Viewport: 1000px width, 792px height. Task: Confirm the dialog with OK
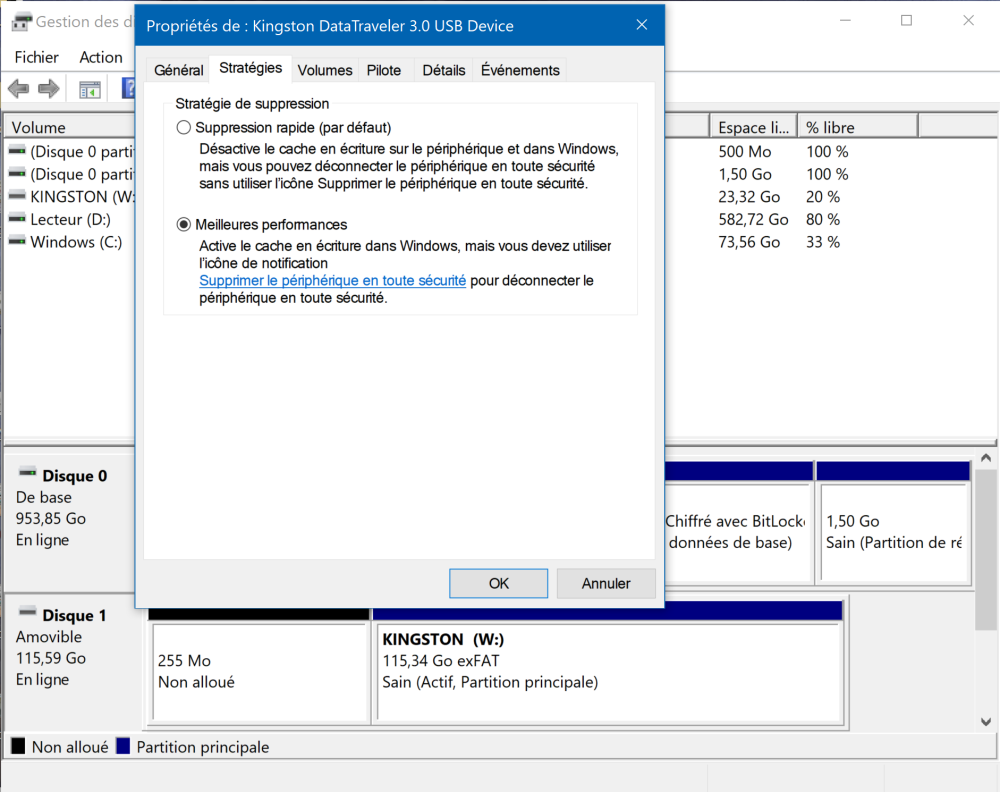point(498,583)
